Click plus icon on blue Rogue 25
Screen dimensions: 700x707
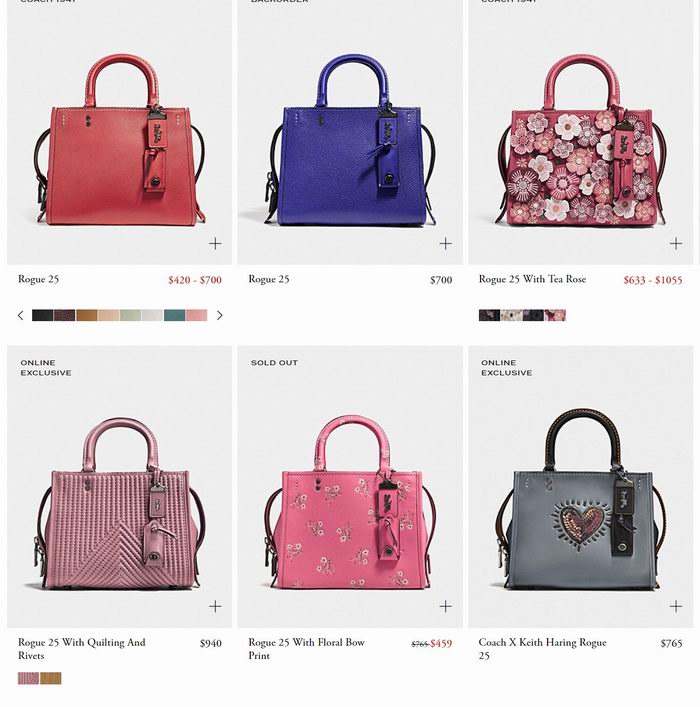pyautogui.click(x=446, y=243)
